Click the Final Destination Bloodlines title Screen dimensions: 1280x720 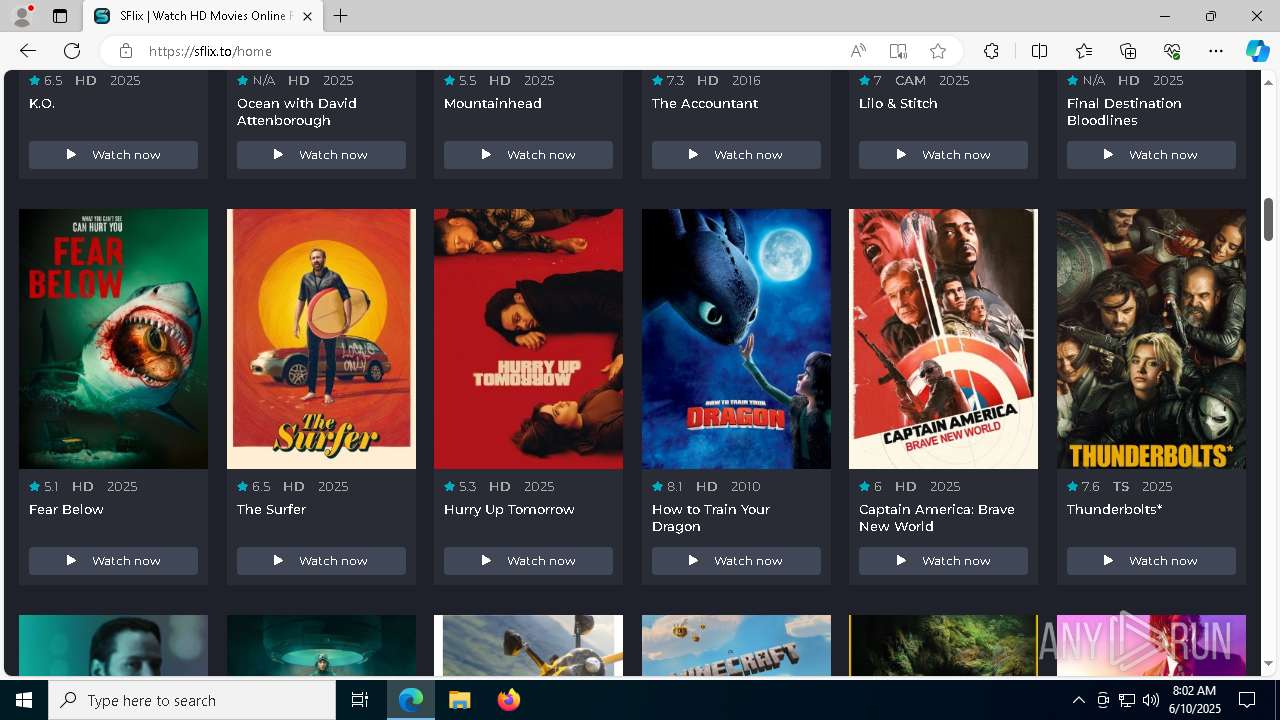pos(1124,111)
